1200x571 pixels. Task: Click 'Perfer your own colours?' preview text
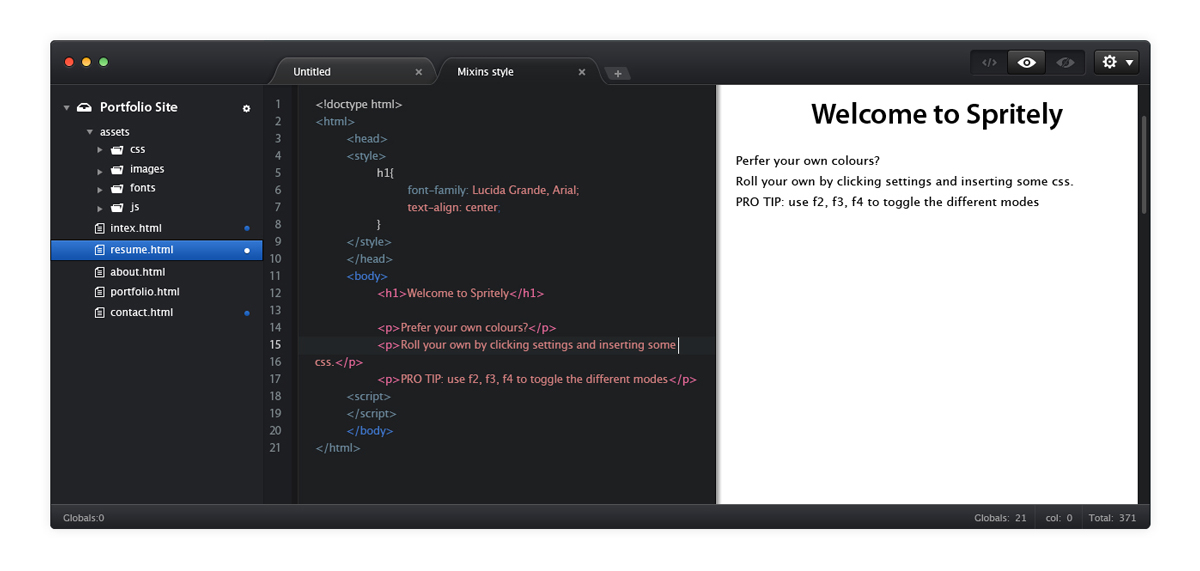pos(808,161)
